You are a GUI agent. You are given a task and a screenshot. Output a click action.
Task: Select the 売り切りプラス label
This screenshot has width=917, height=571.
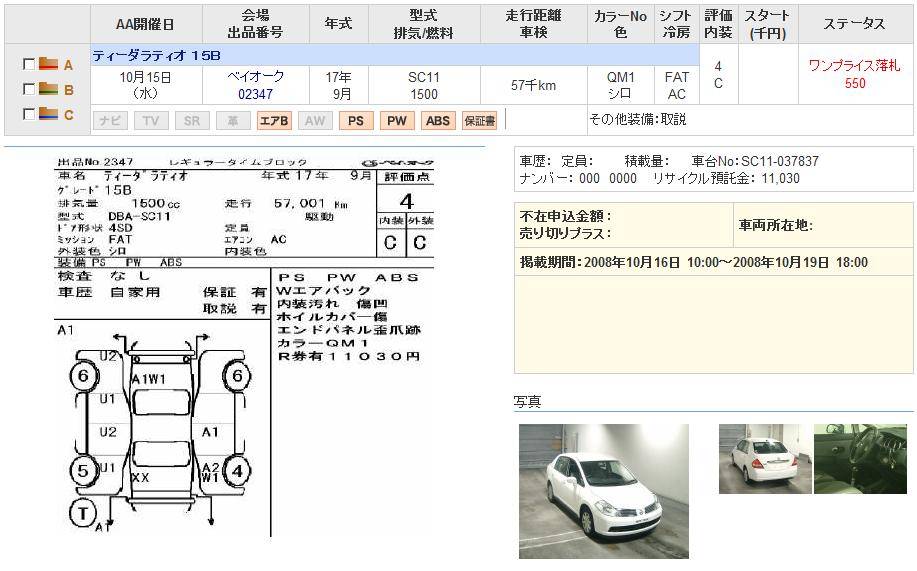566,233
